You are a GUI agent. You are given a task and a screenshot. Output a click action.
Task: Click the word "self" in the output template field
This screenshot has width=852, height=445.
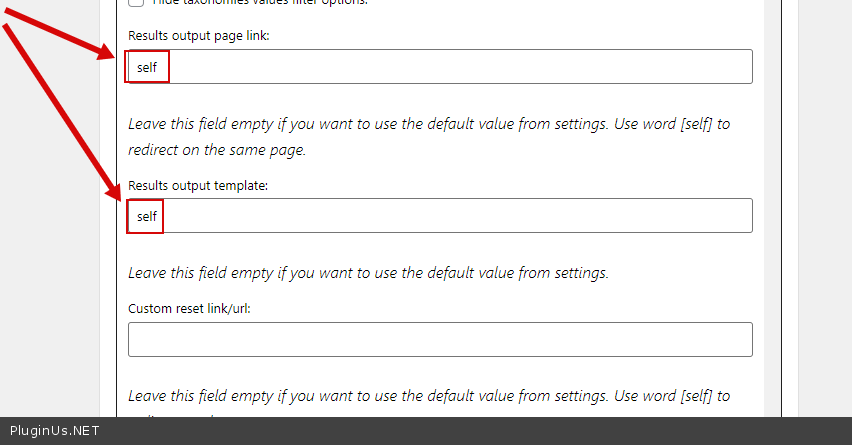147,216
